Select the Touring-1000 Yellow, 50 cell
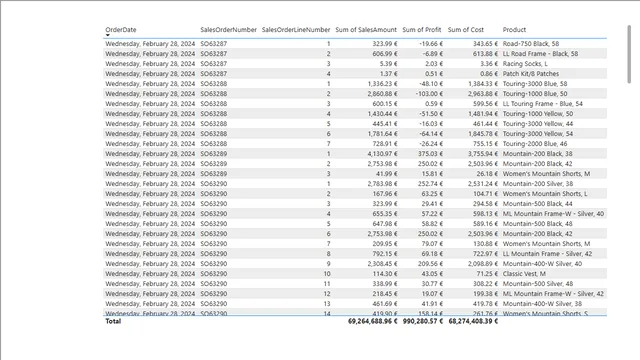The width and height of the screenshot is (640, 360). tap(538, 114)
